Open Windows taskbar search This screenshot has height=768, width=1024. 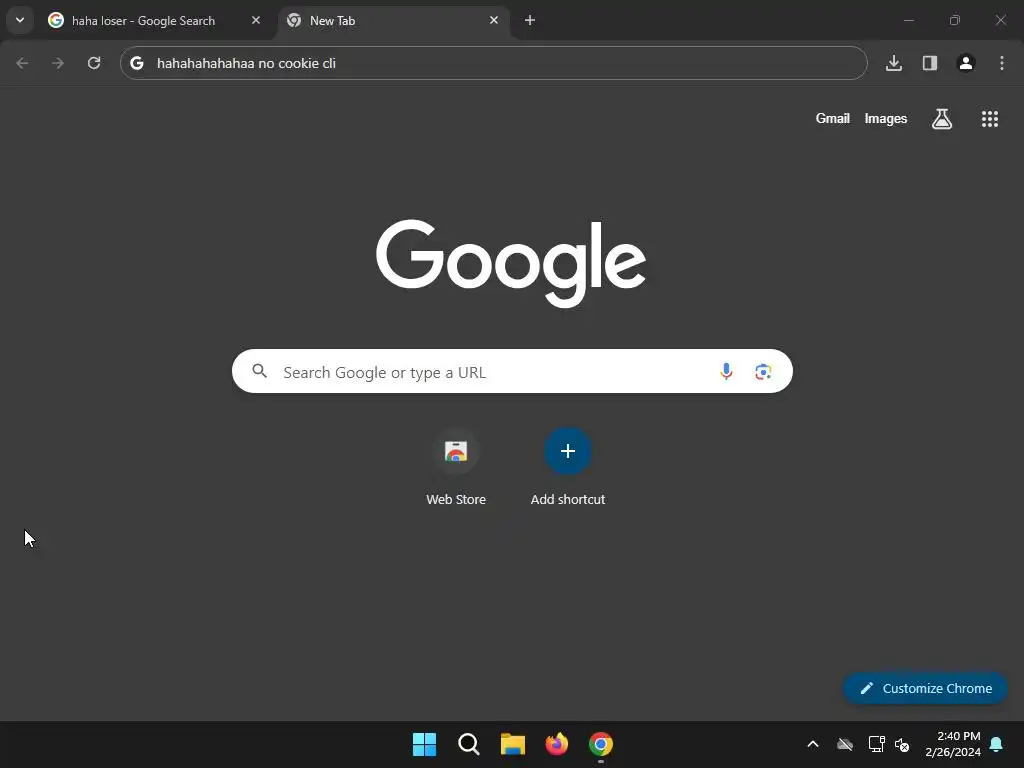469,744
